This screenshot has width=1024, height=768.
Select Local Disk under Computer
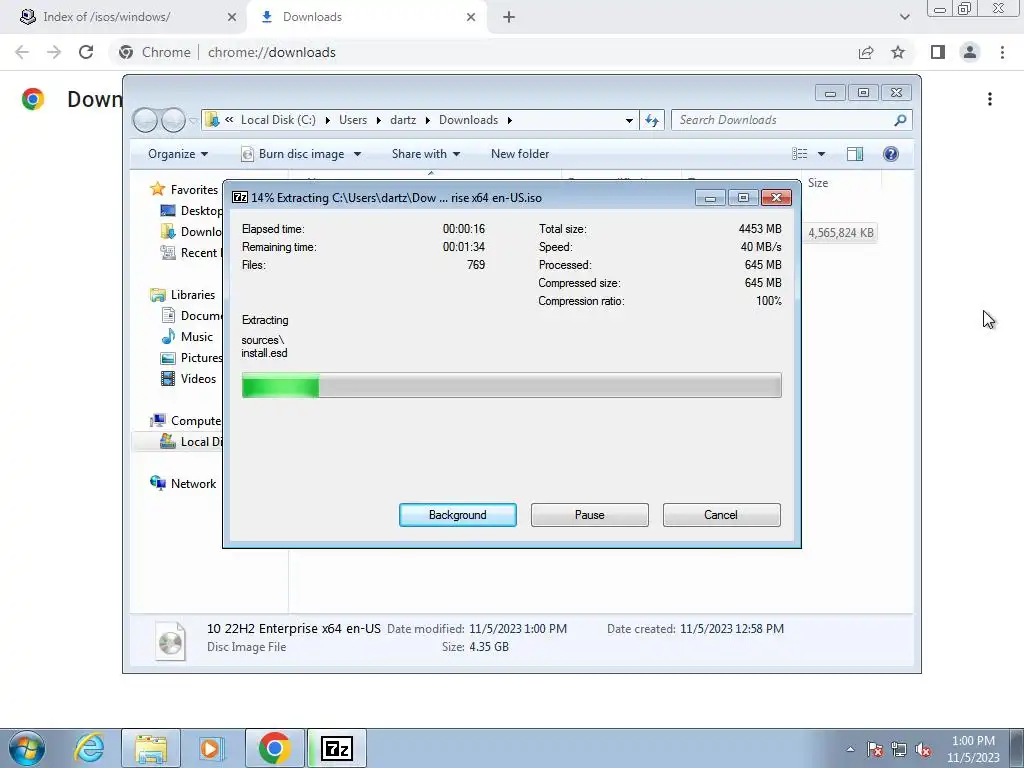pos(178,442)
